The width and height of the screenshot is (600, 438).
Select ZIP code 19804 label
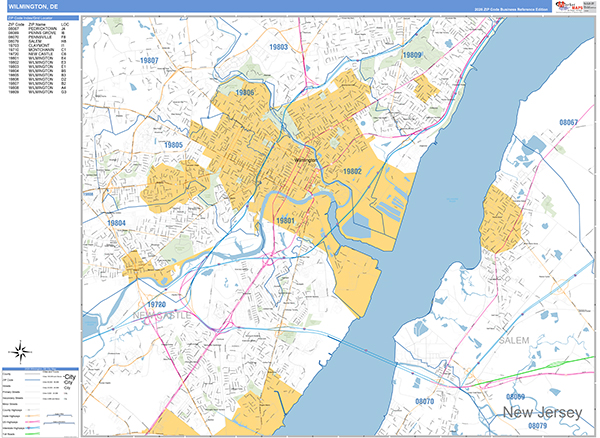pos(116,222)
